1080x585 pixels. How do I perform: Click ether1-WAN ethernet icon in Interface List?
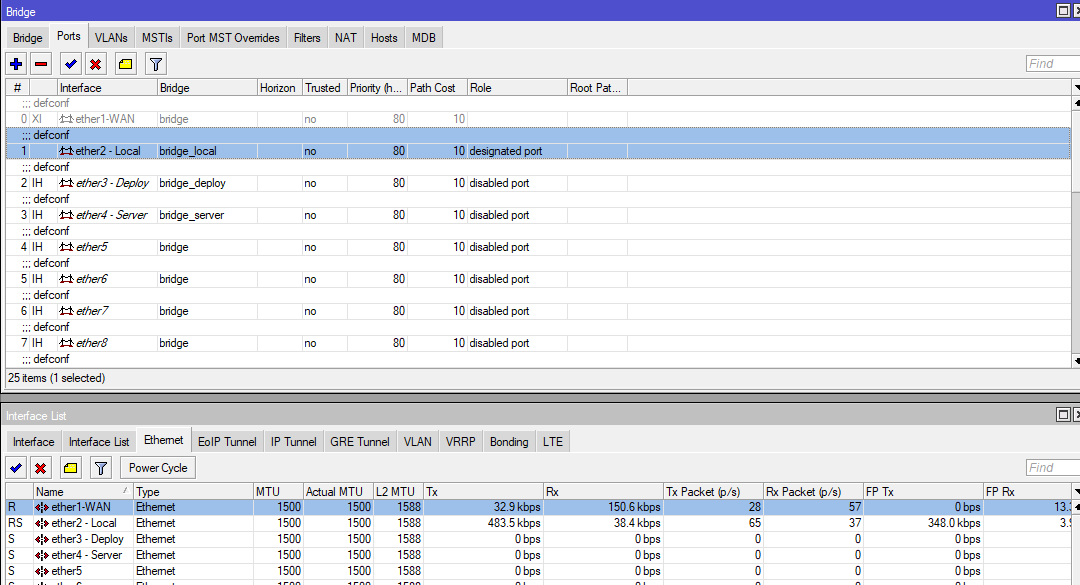coord(42,507)
